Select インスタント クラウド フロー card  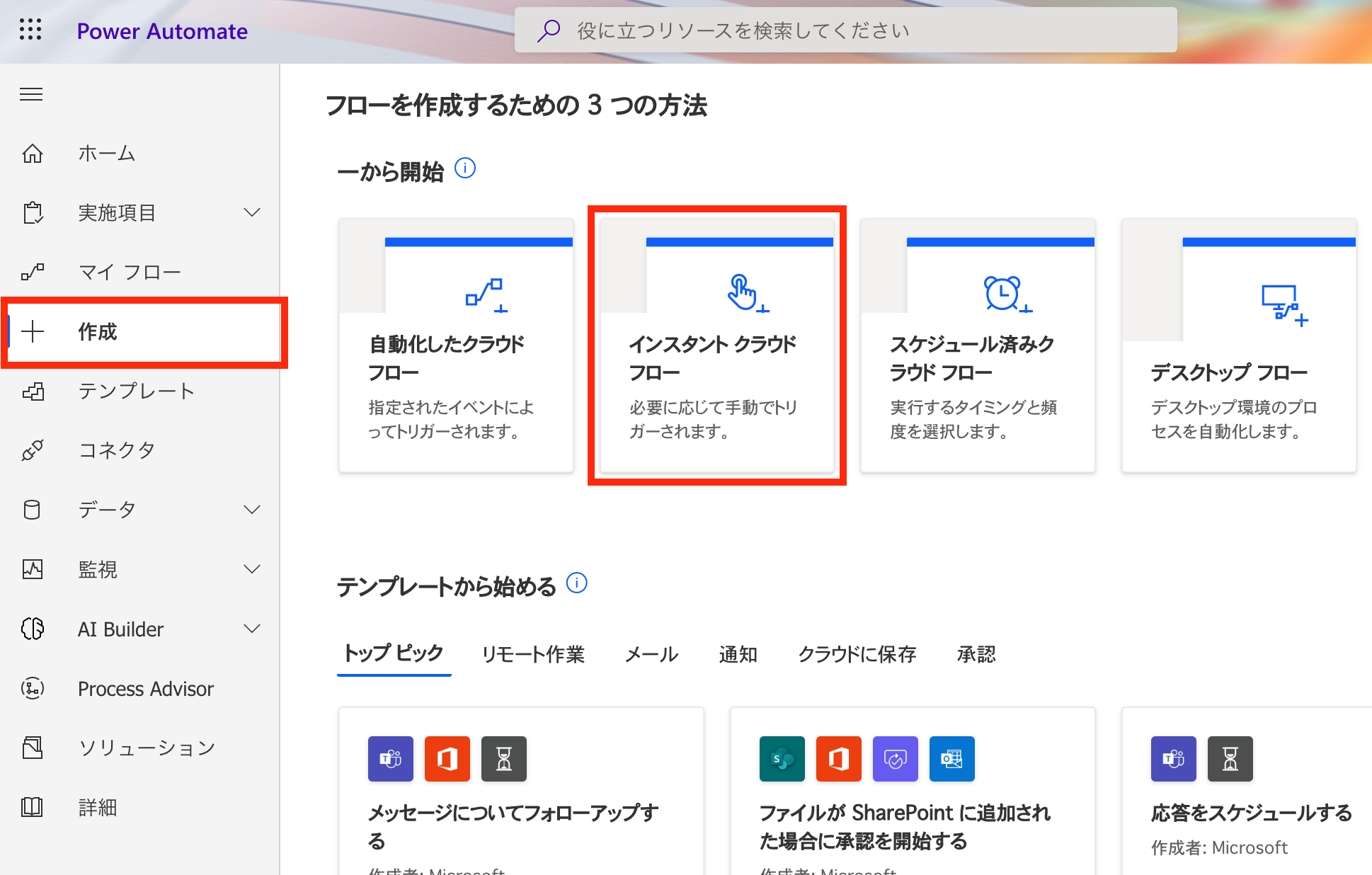[717, 345]
